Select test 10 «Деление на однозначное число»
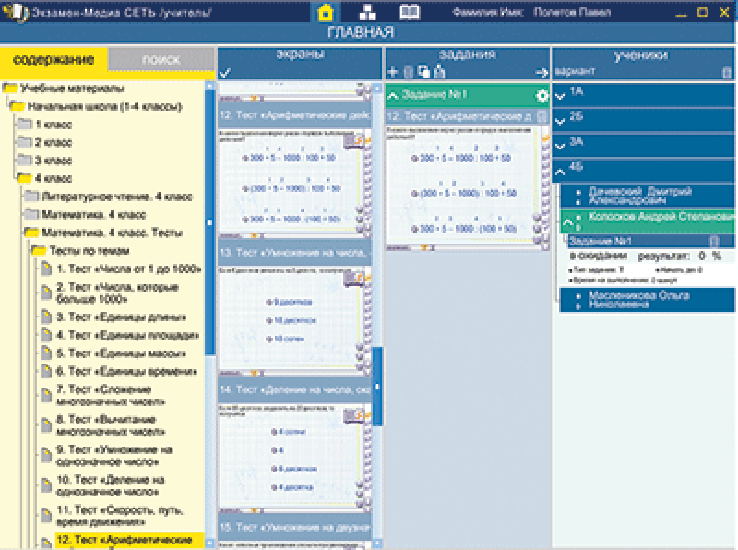 [110, 486]
